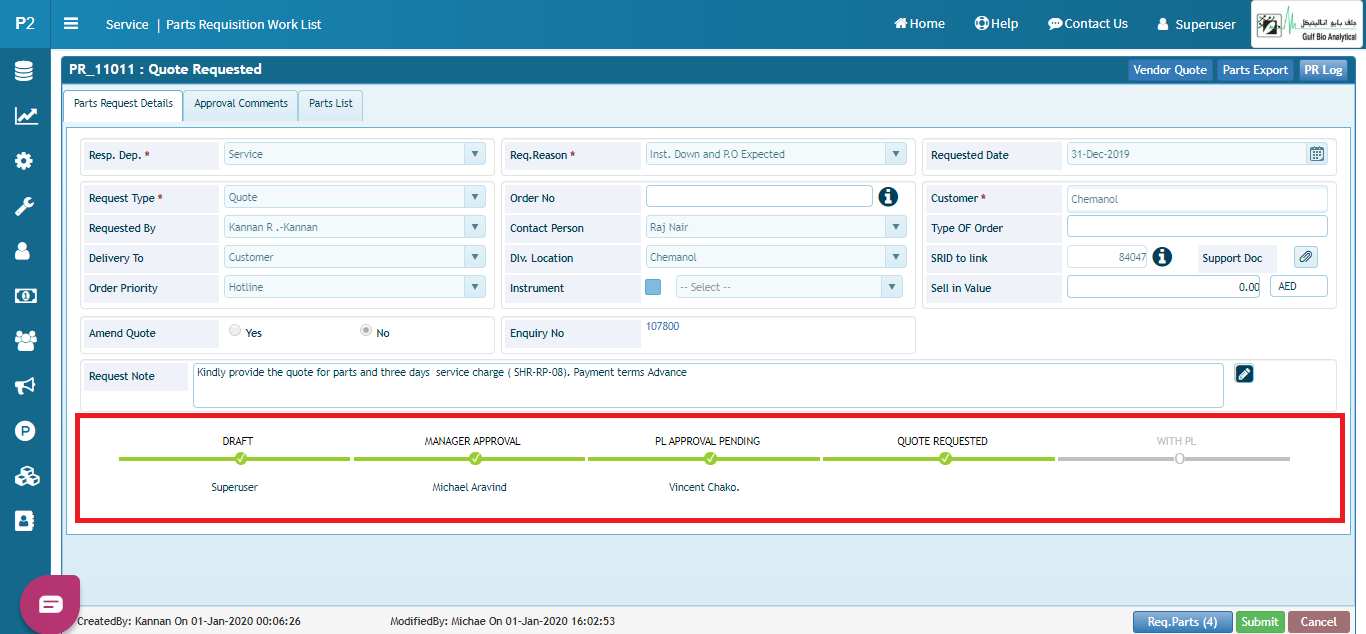The image size is (1366, 634).
Task: Click the Support Doc paperclip attachment icon
Action: 1305,257
